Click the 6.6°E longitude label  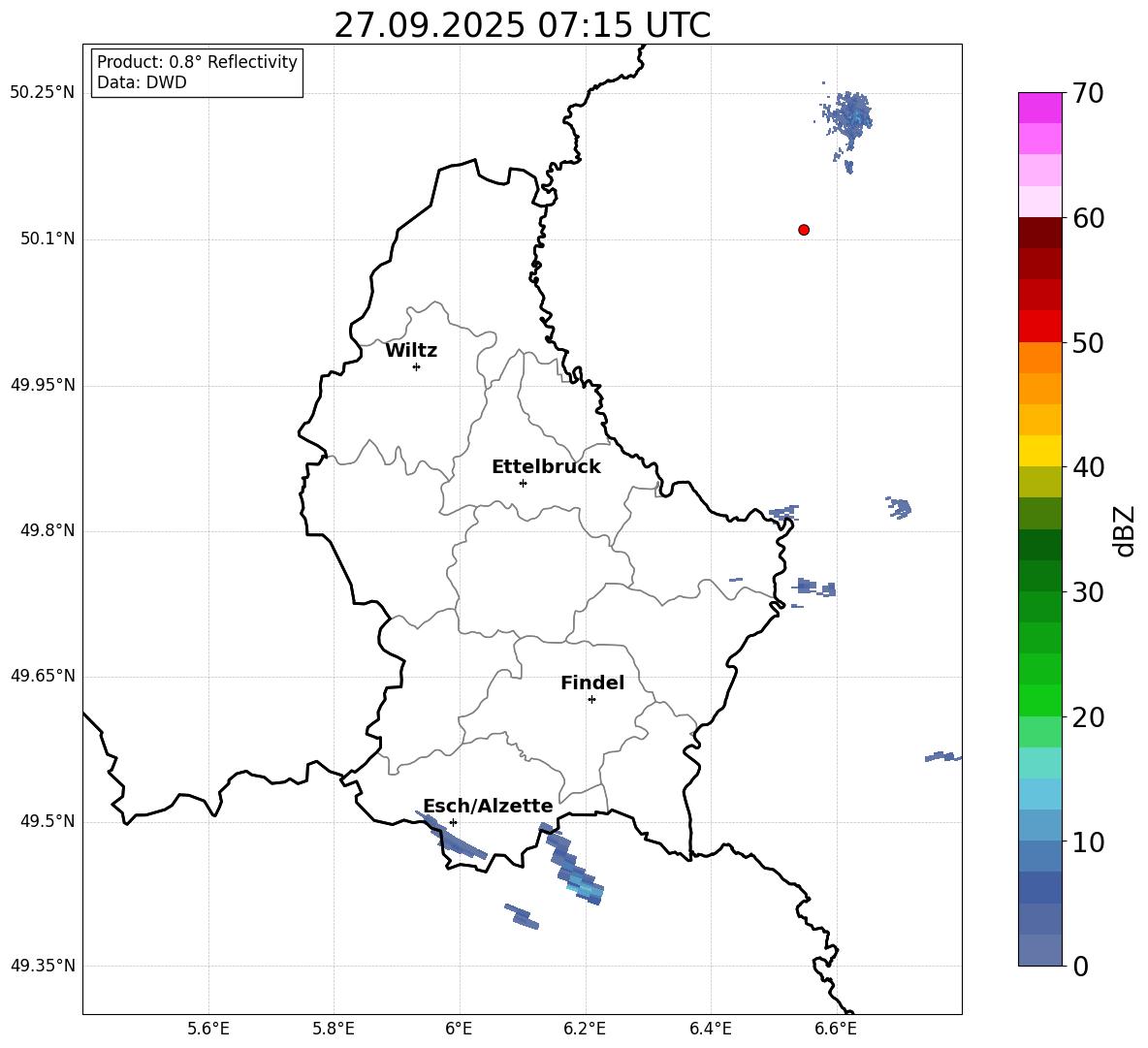tap(836, 1029)
